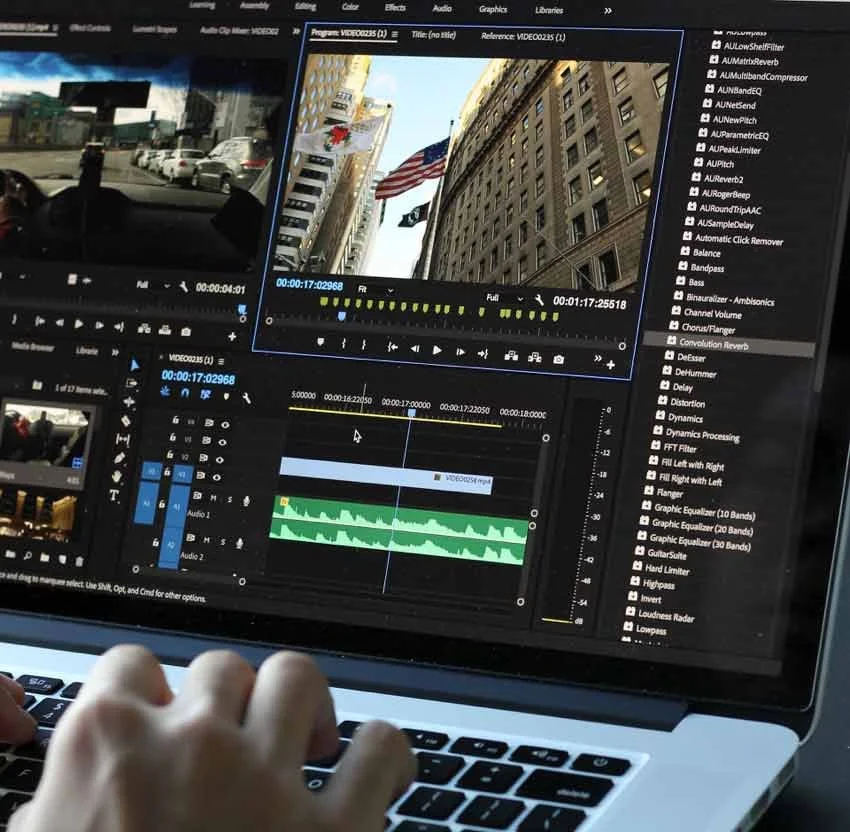
Task: Step forward one frame in Program monitor
Action: (460, 352)
